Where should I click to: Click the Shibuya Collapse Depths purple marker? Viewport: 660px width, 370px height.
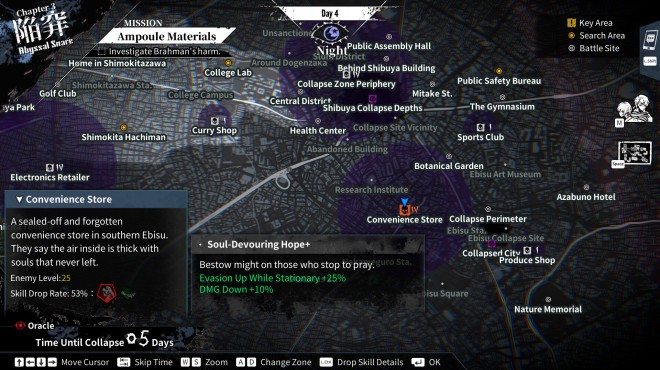tap(372, 98)
